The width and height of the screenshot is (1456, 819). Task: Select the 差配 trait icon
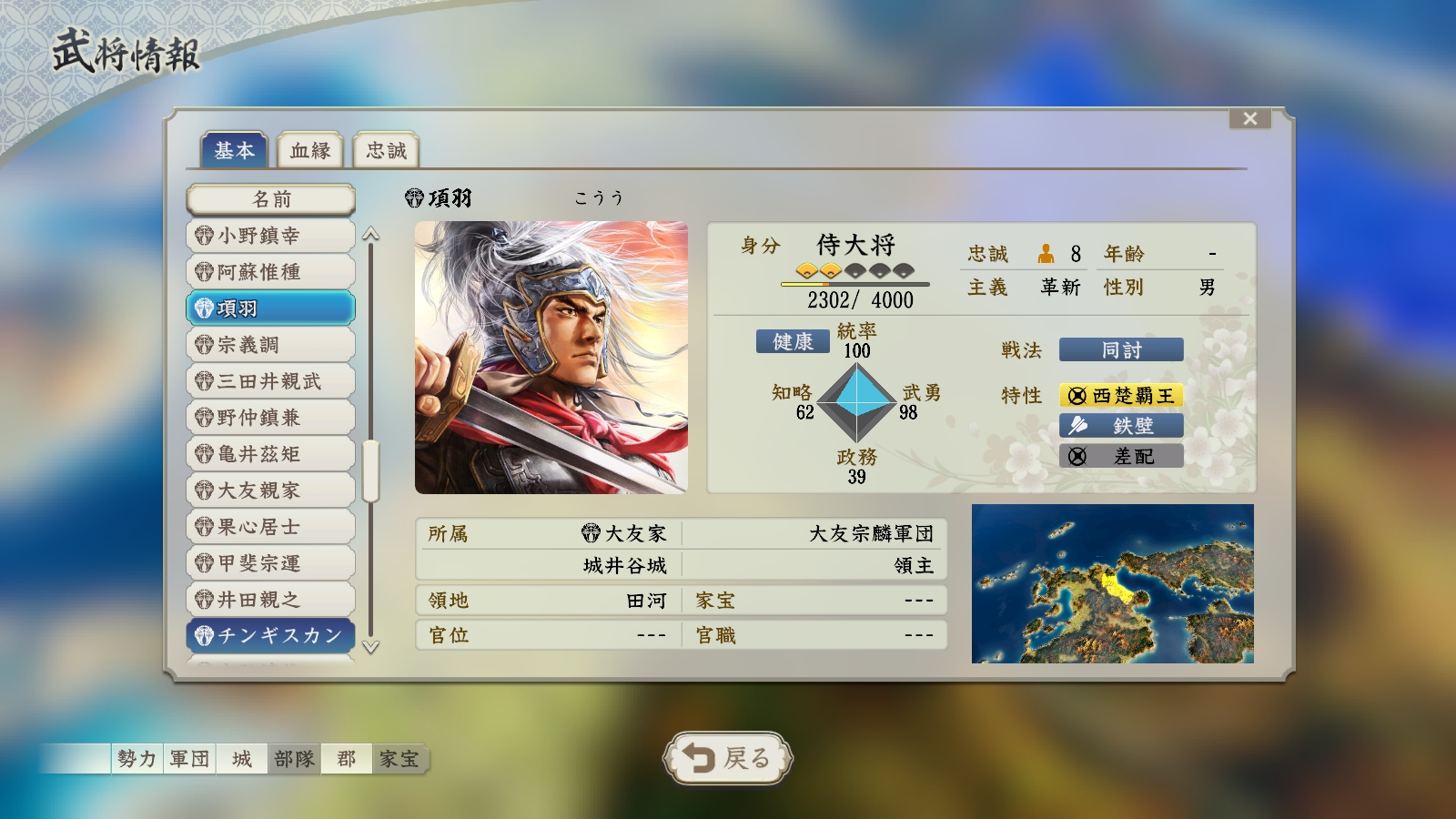click(x=1077, y=456)
